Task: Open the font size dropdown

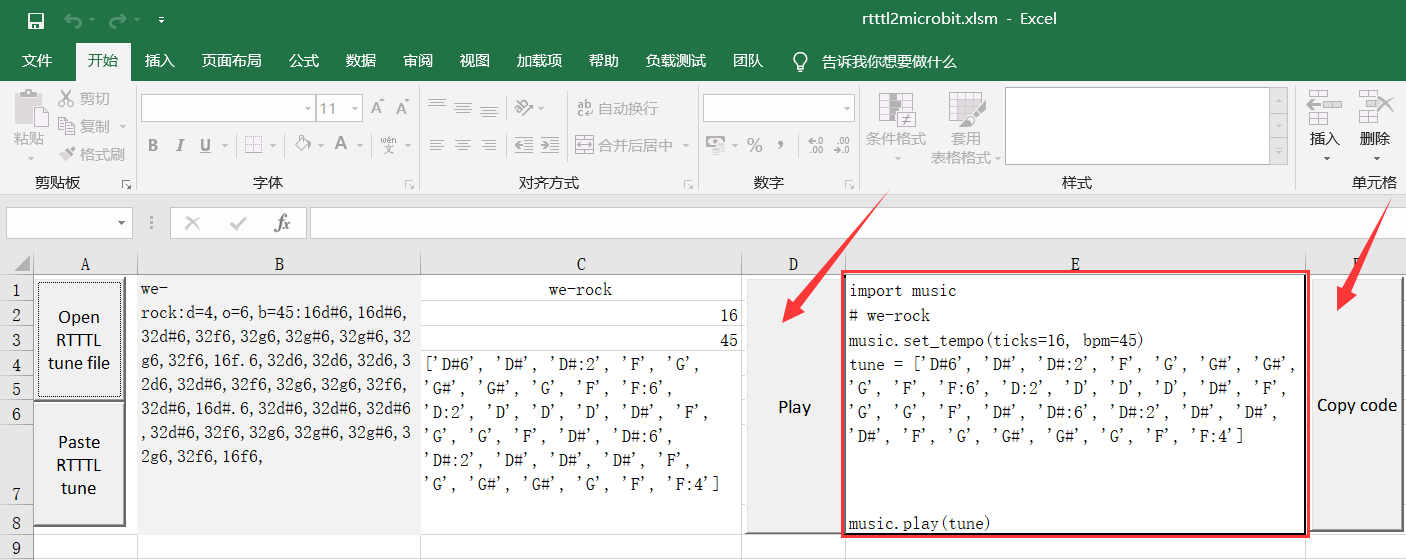Action: [356, 108]
